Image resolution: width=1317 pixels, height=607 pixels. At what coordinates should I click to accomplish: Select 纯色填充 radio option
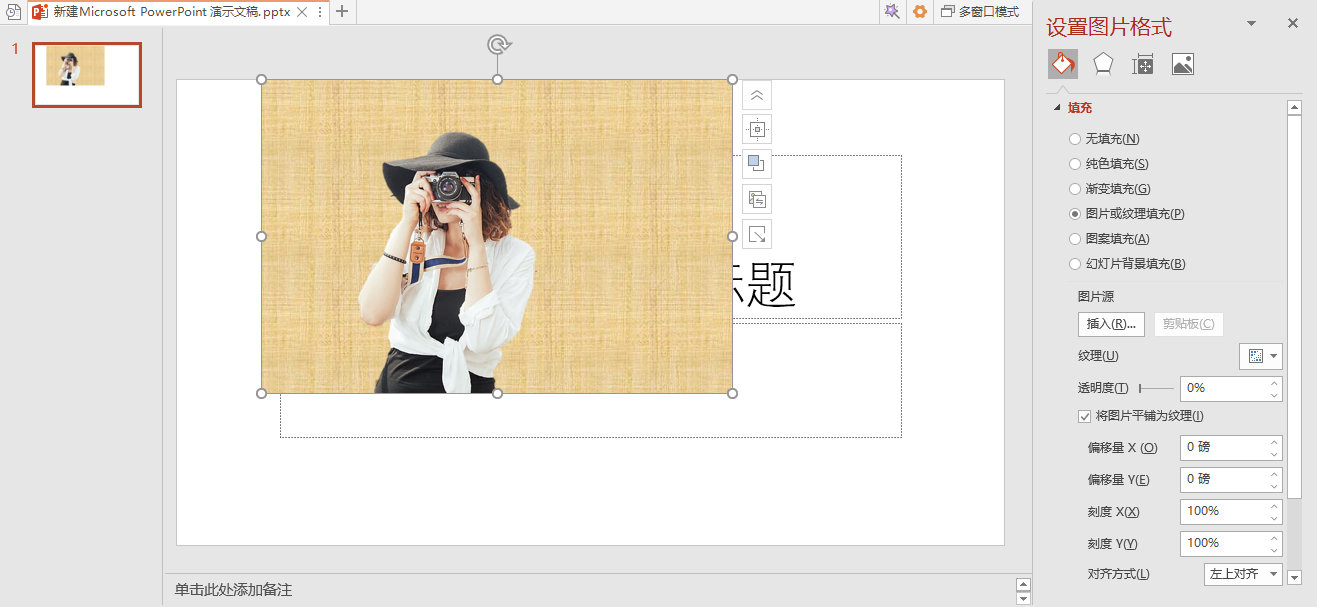tap(1075, 164)
